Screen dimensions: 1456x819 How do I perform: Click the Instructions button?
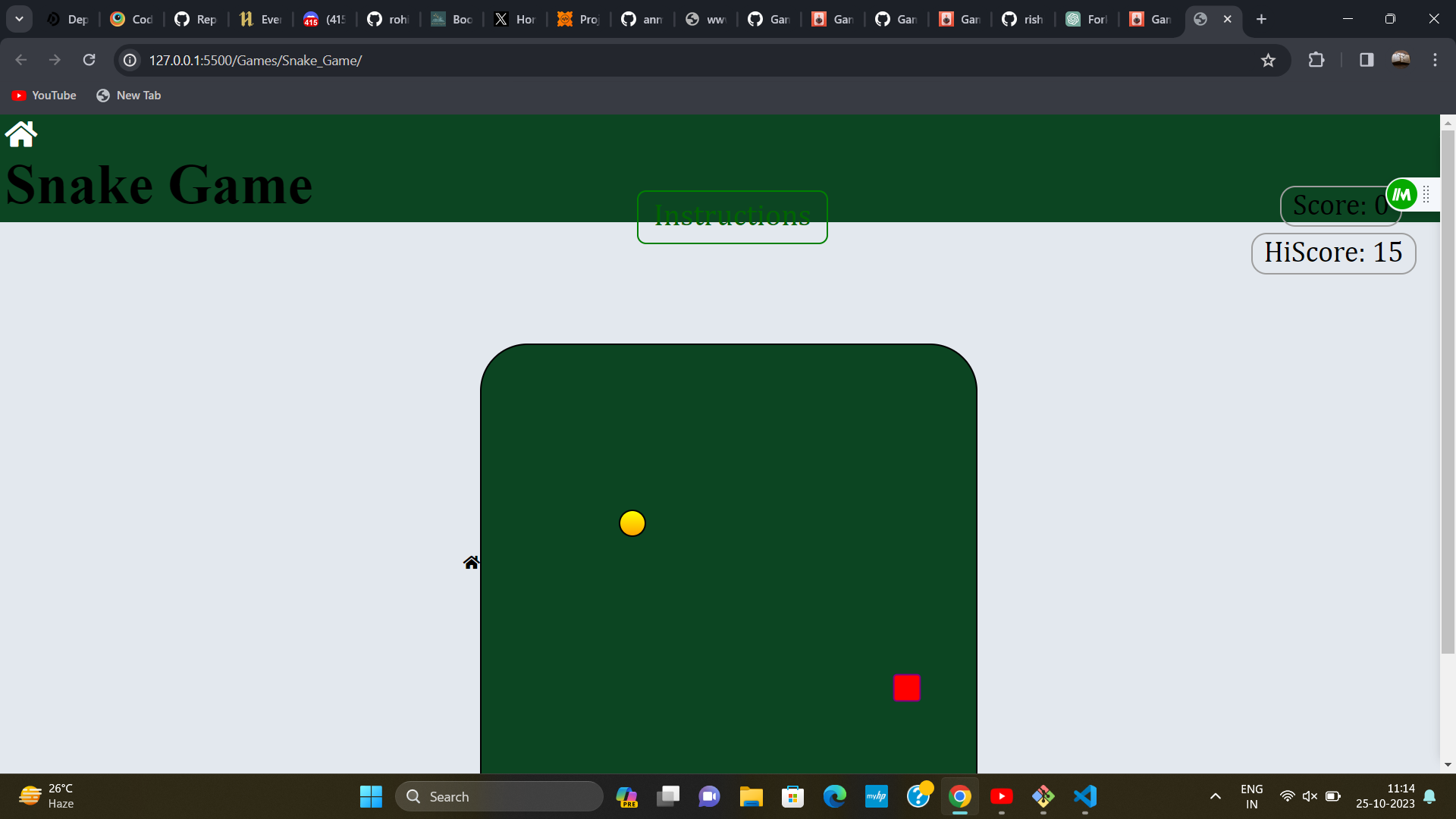click(x=732, y=217)
